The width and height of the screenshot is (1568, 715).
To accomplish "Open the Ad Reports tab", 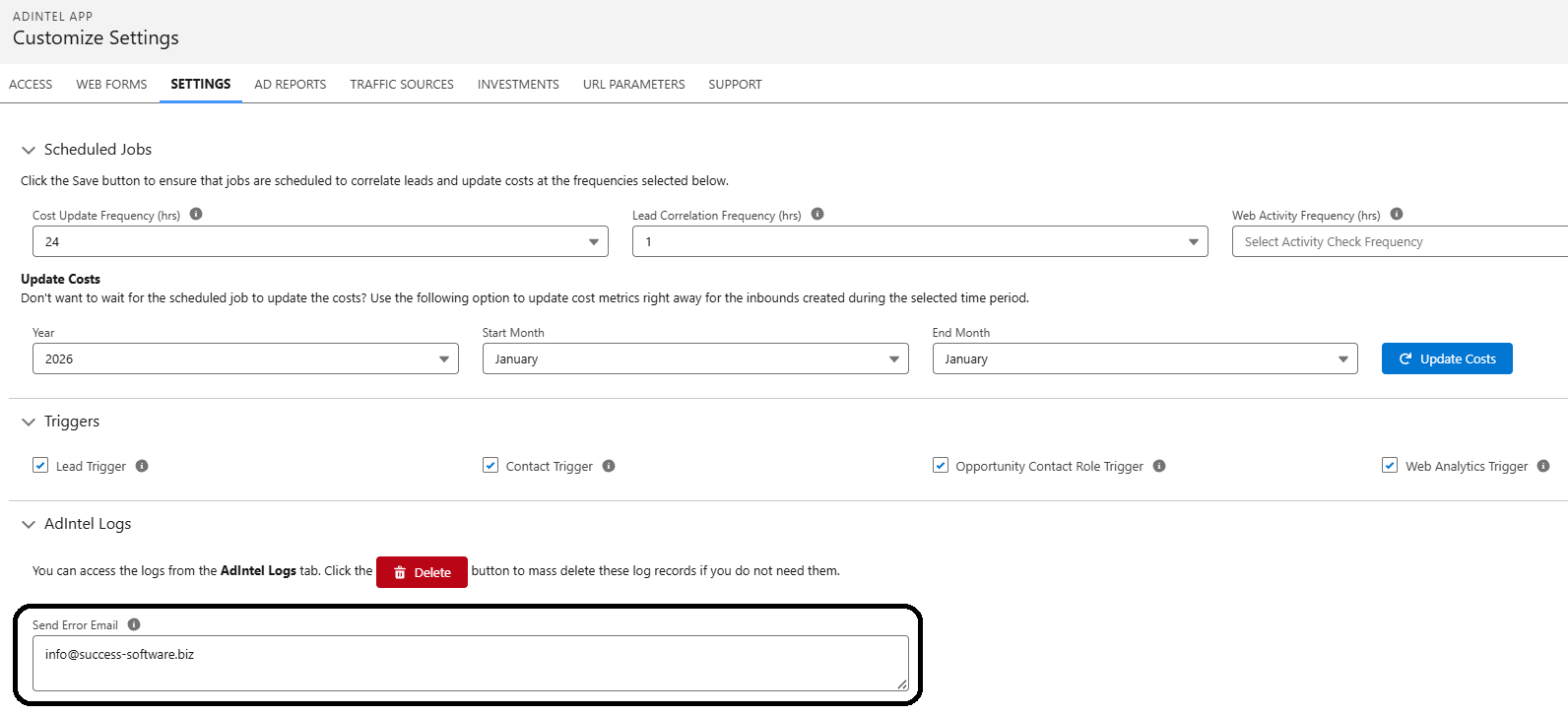I will [x=291, y=84].
